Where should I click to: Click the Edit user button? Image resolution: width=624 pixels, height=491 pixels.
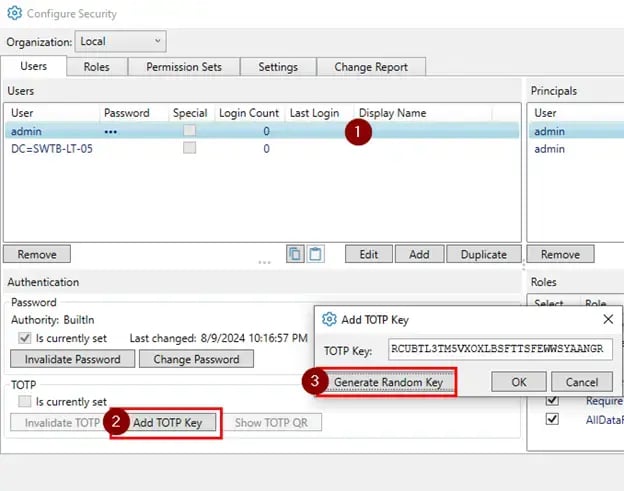[x=369, y=254]
